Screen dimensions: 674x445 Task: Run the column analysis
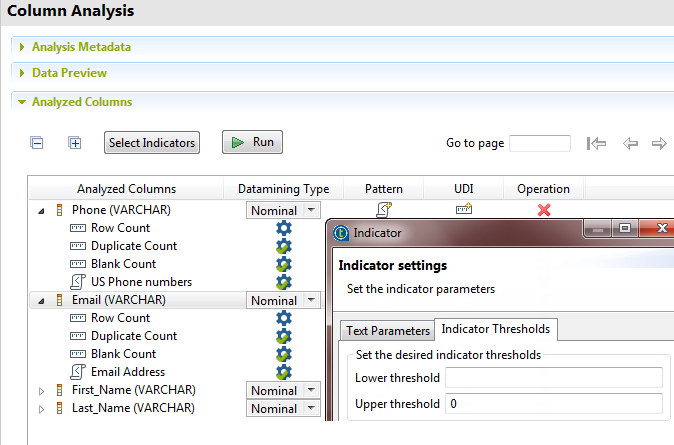tap(252, 142)
